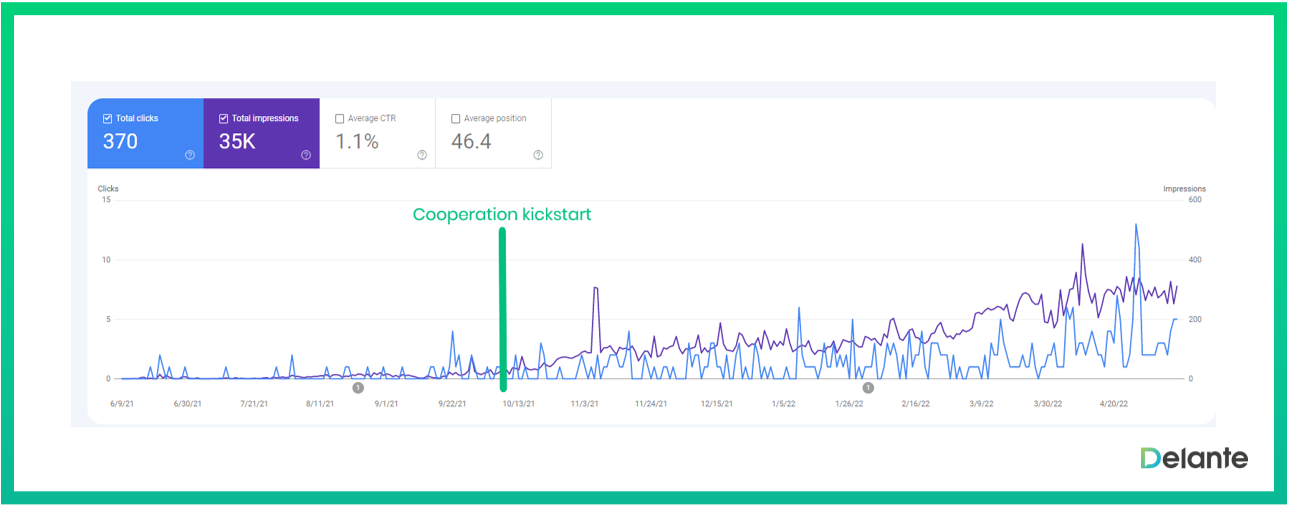Click annotation marker near 1/26/22

[x=868, y=387]
